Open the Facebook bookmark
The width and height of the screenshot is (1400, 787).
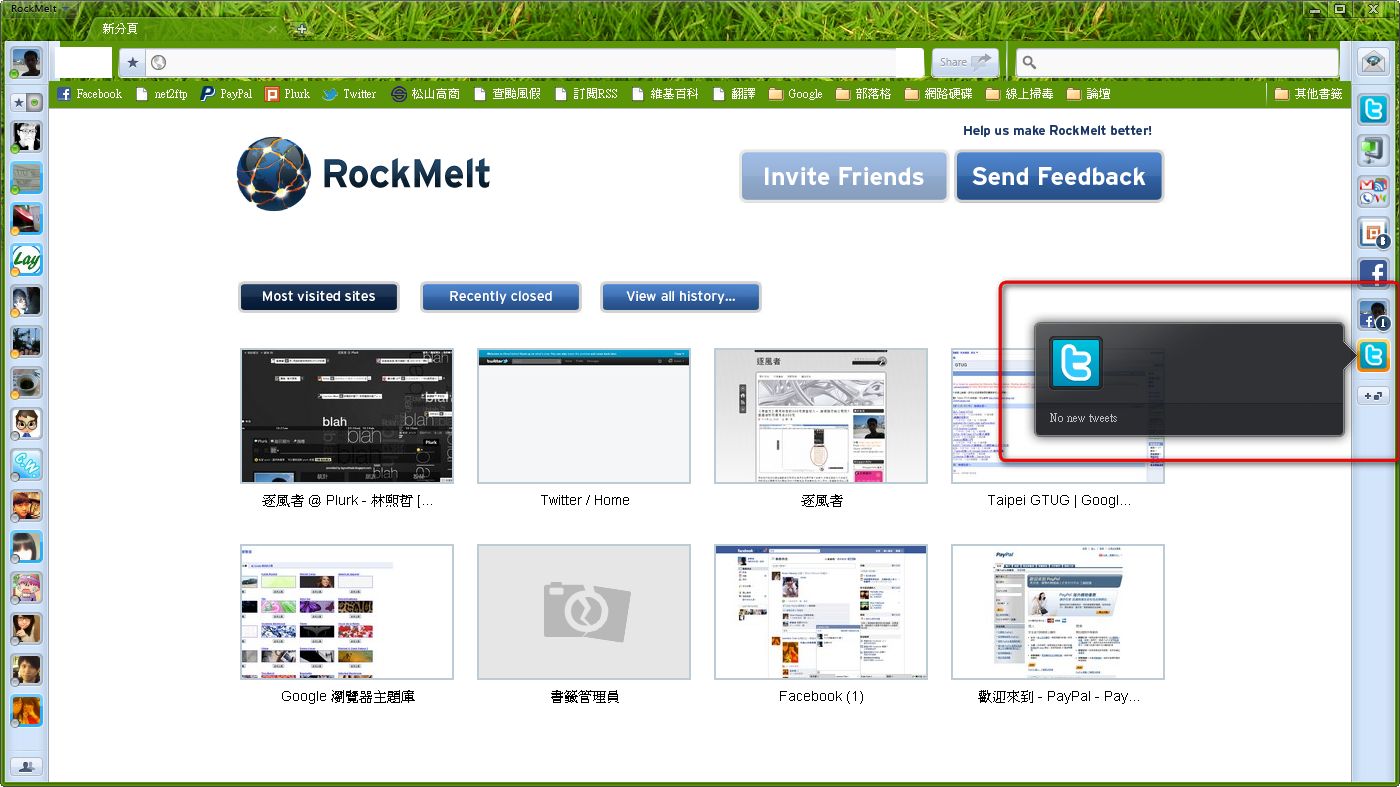click(x=90, y=94)
